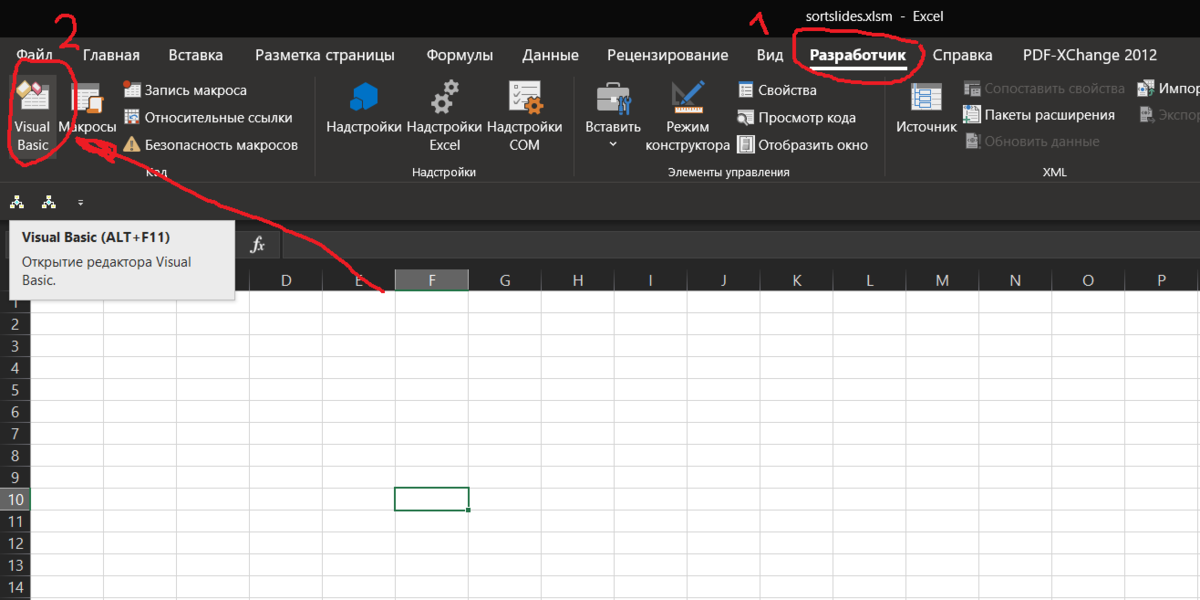Image resolution: width=1200 pixels, height=600 pixels.
Task: Switch to the Главная tab
Action: 111,55
